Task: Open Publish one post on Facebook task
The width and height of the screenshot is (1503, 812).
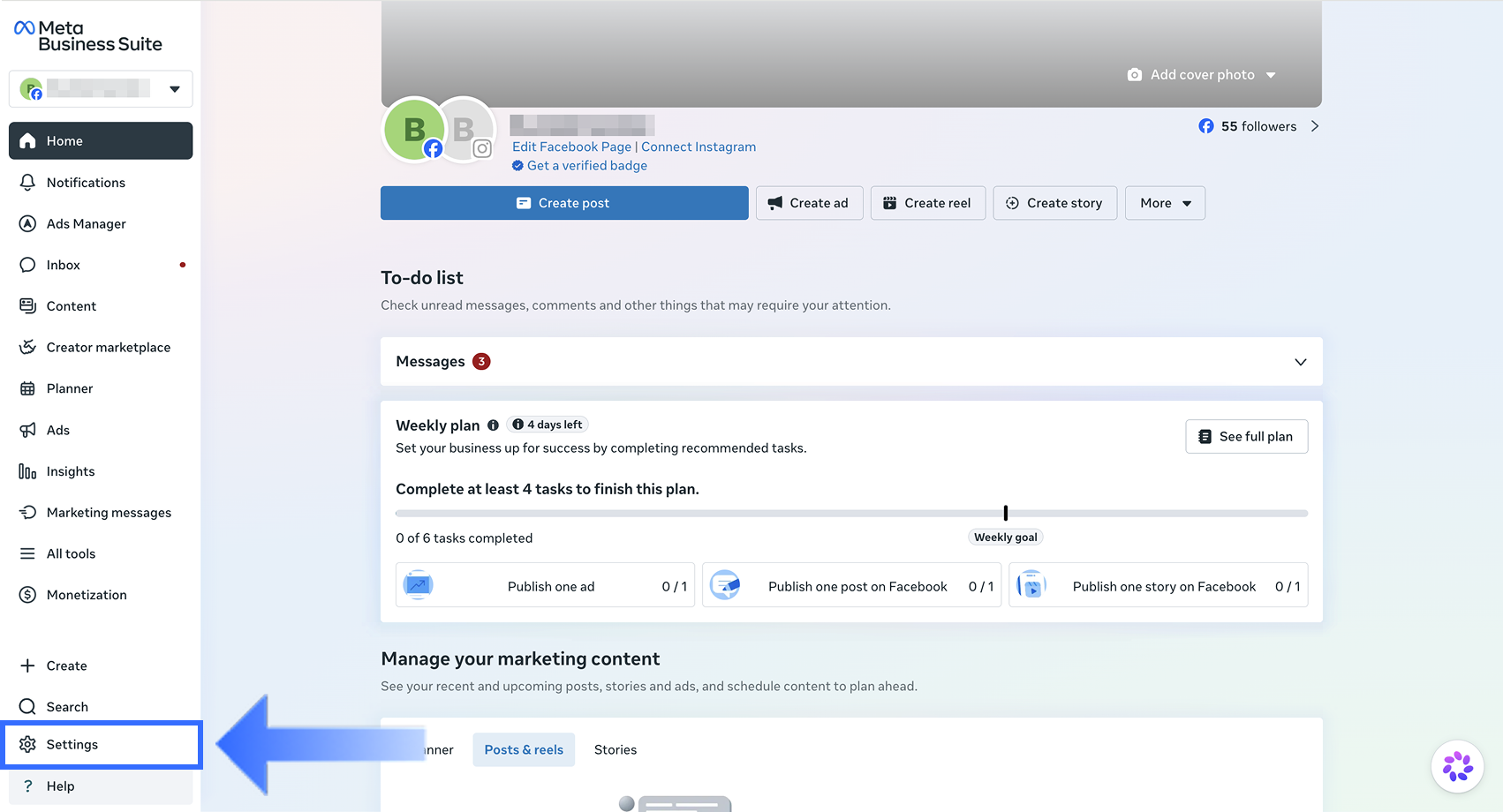Action: 851,585
